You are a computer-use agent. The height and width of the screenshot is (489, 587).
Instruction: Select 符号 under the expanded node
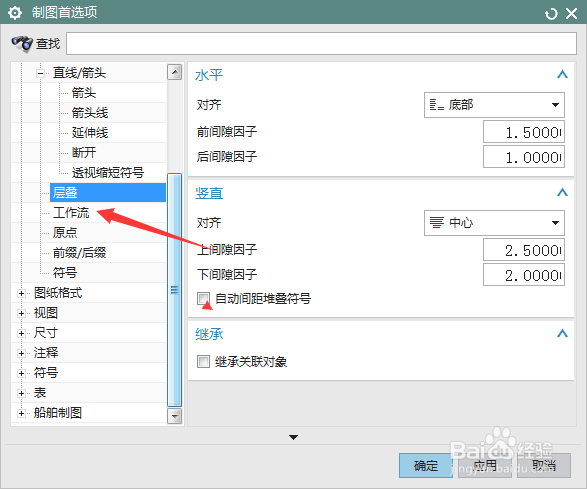[65, 273]
